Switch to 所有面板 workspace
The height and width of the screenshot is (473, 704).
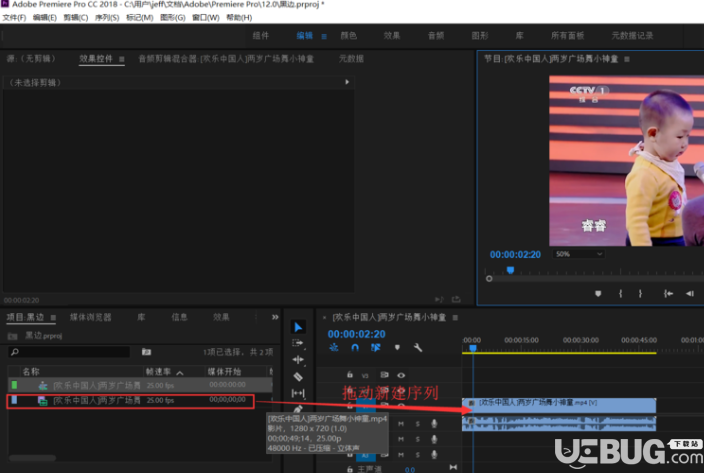[568, 35]
